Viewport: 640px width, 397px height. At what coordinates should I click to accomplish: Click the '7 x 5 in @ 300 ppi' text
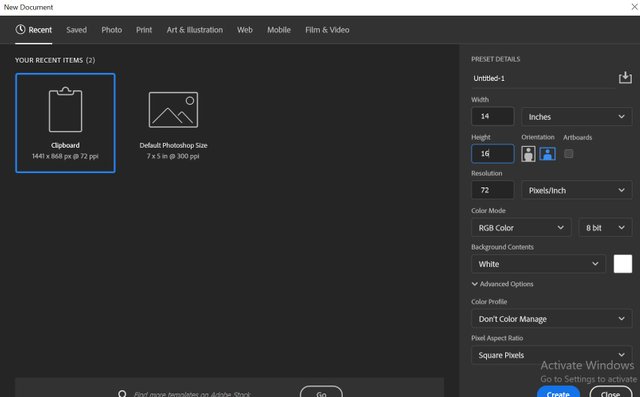pyautogui.click(x=173, y=156)
